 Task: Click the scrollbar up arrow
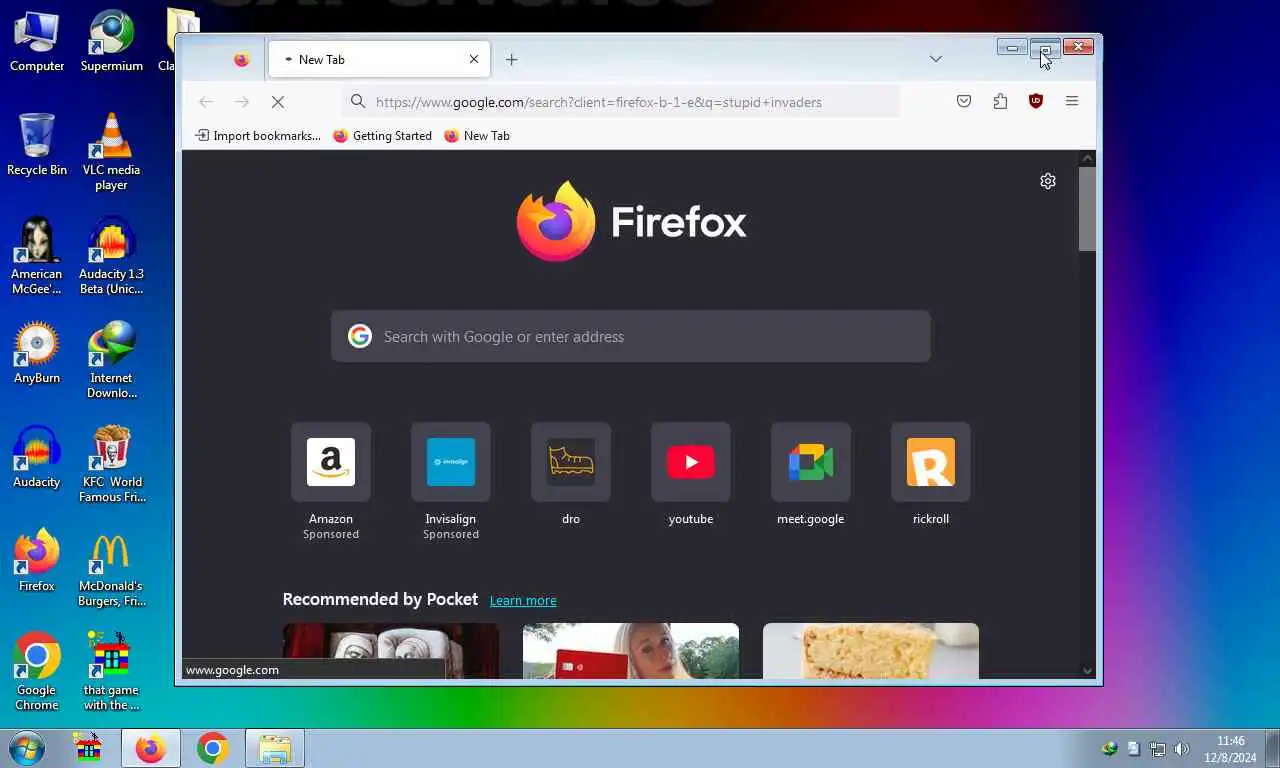tap(1087, 158)
